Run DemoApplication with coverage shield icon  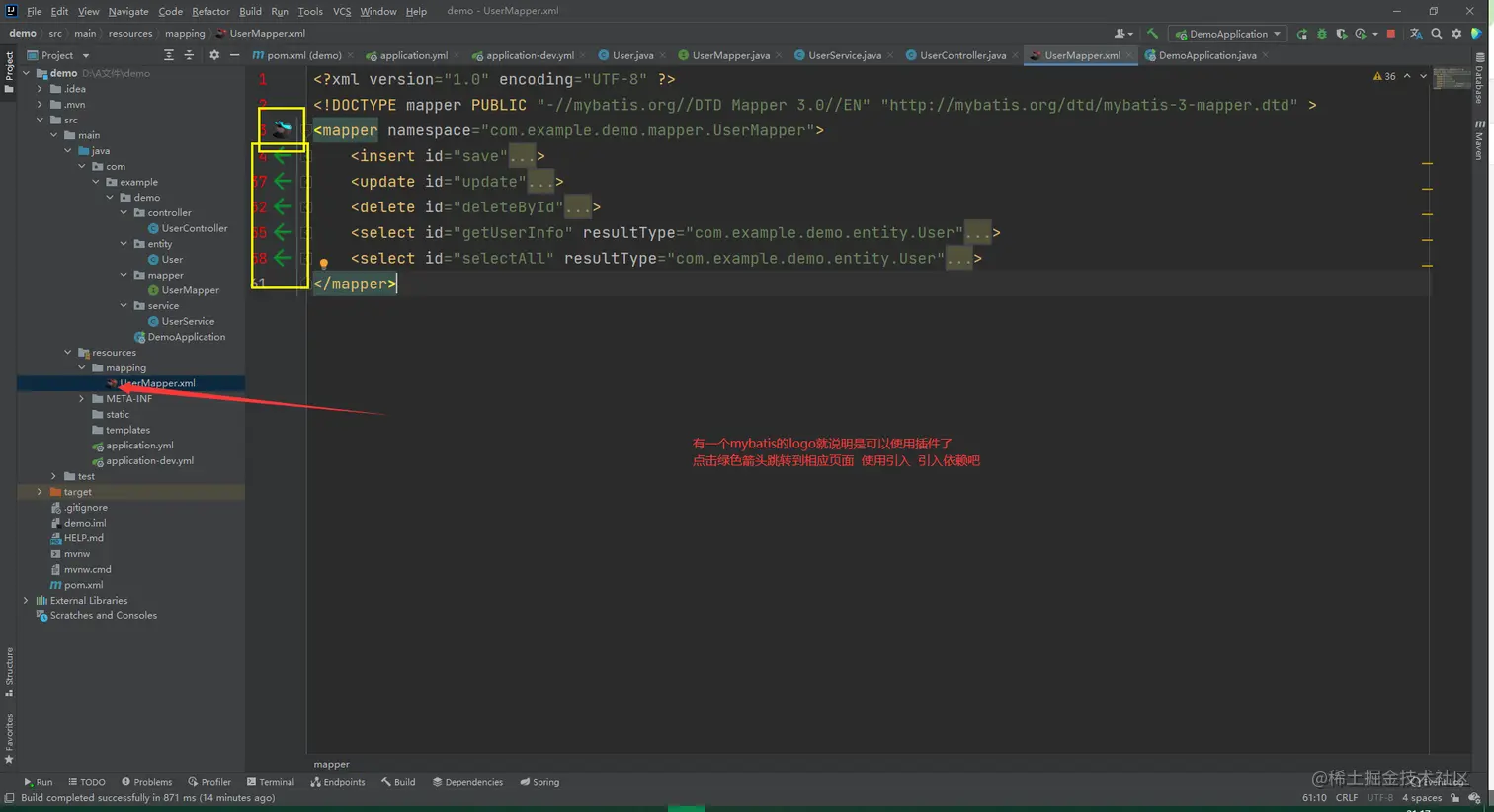(x=1341, y=34)
